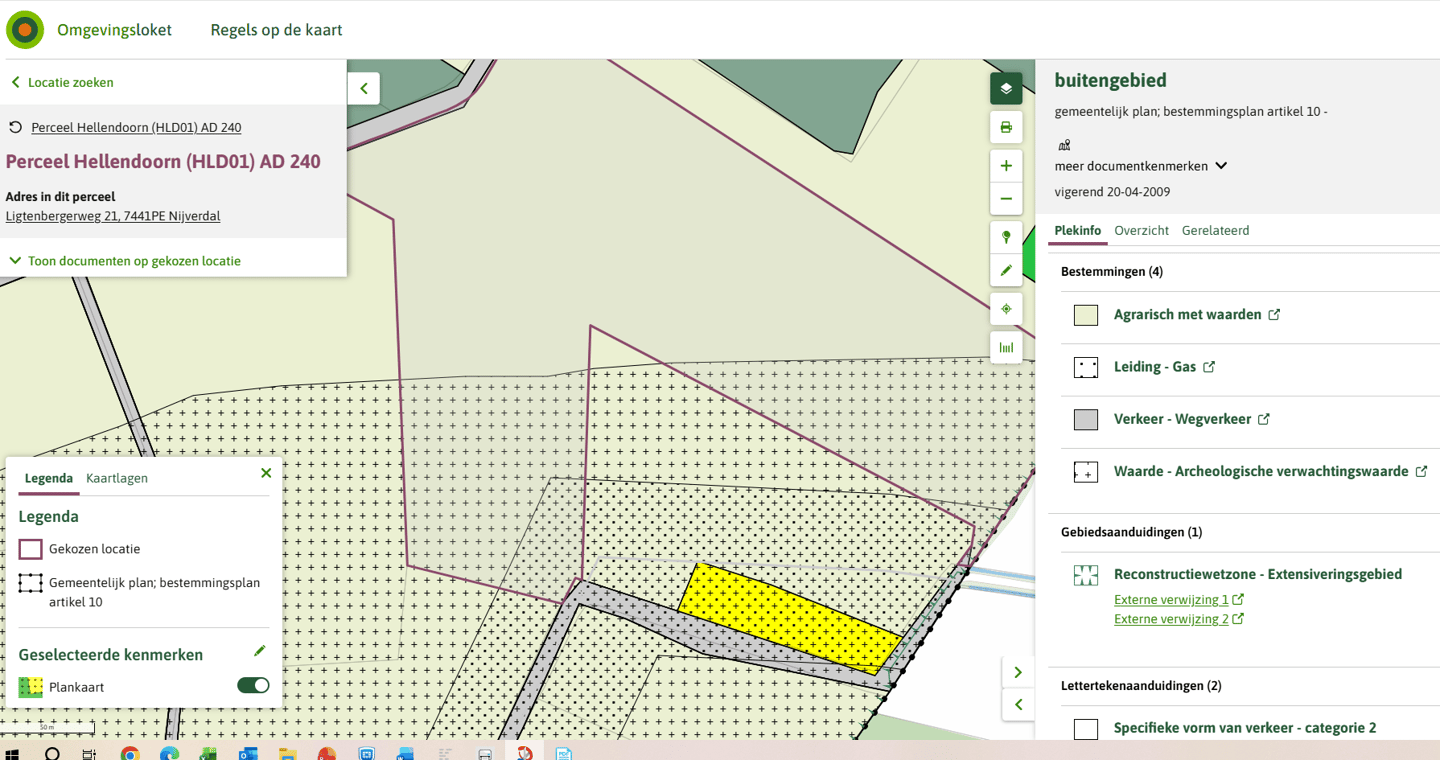Click the locate-me crosshair icon

point(1006,309)
